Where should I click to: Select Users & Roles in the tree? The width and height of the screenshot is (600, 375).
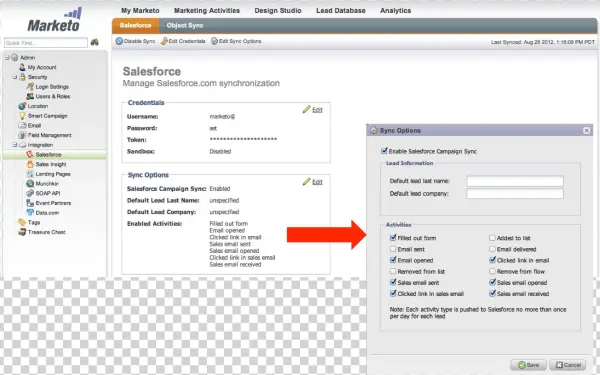click(x=53, y=96)
